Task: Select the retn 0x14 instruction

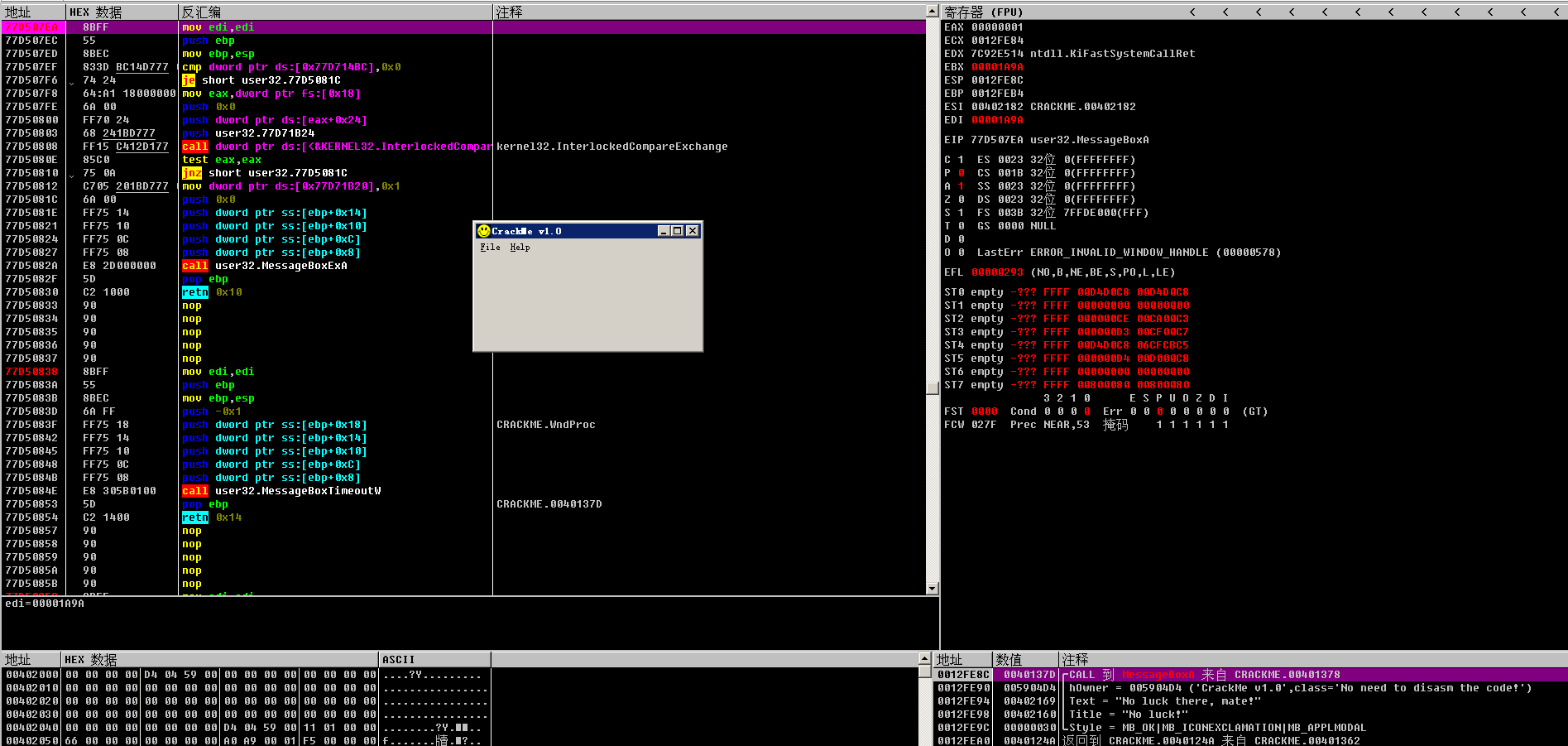Action: (x=212, y=517)
